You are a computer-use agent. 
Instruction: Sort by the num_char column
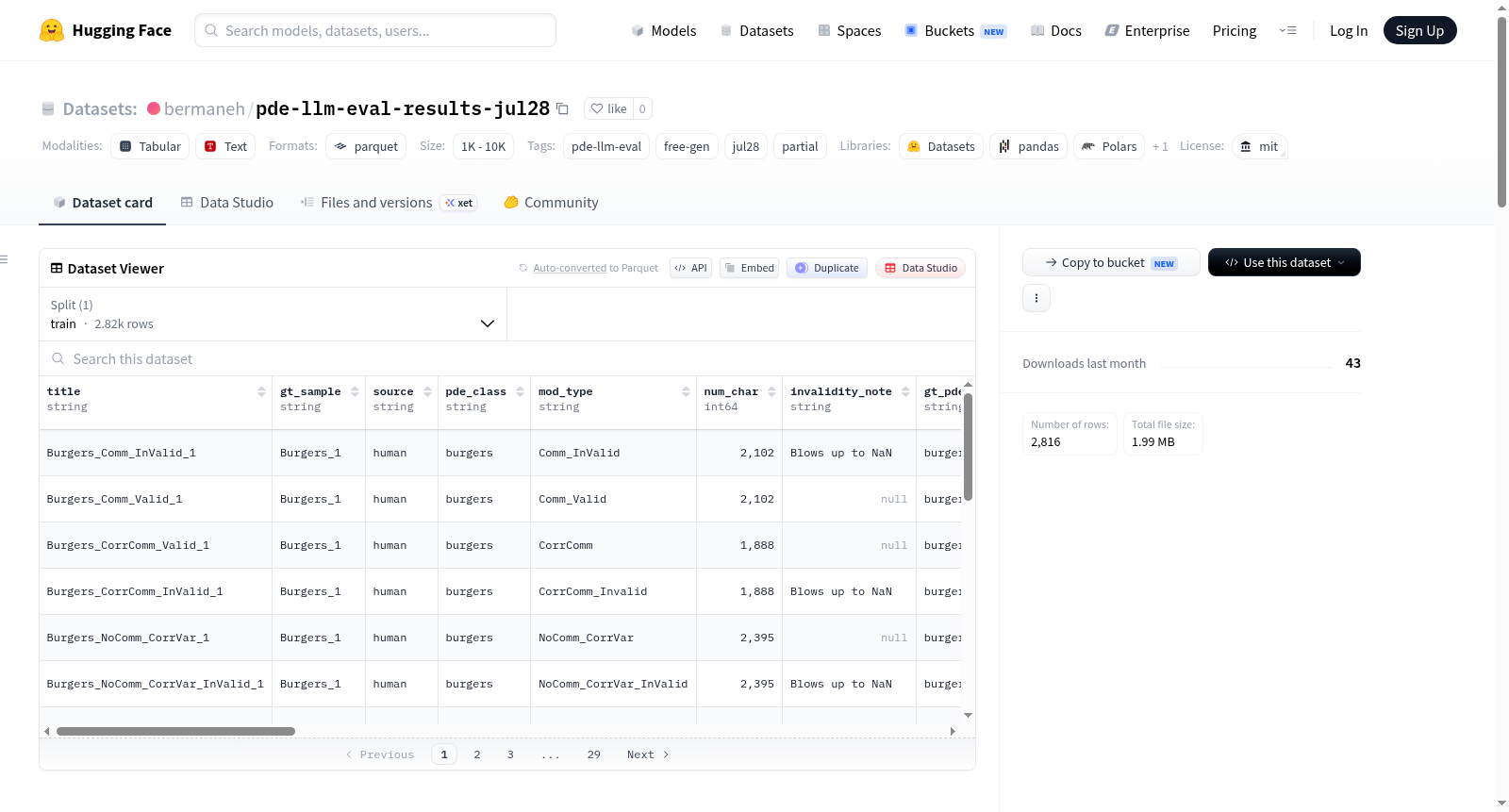coord(771,391)
